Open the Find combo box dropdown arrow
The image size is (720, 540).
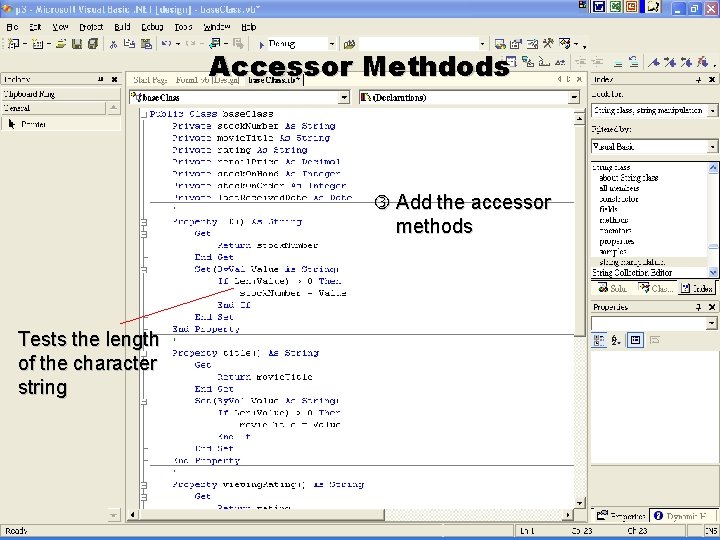click(x=482, y=44)
